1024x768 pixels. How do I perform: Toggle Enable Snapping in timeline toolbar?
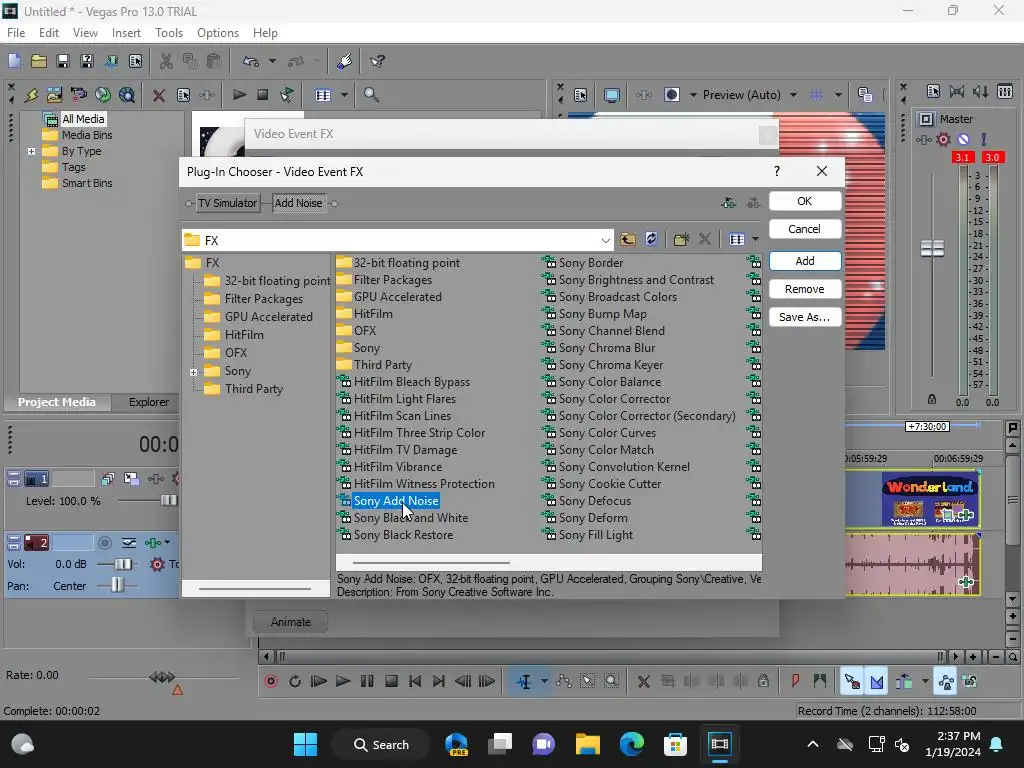852,682
